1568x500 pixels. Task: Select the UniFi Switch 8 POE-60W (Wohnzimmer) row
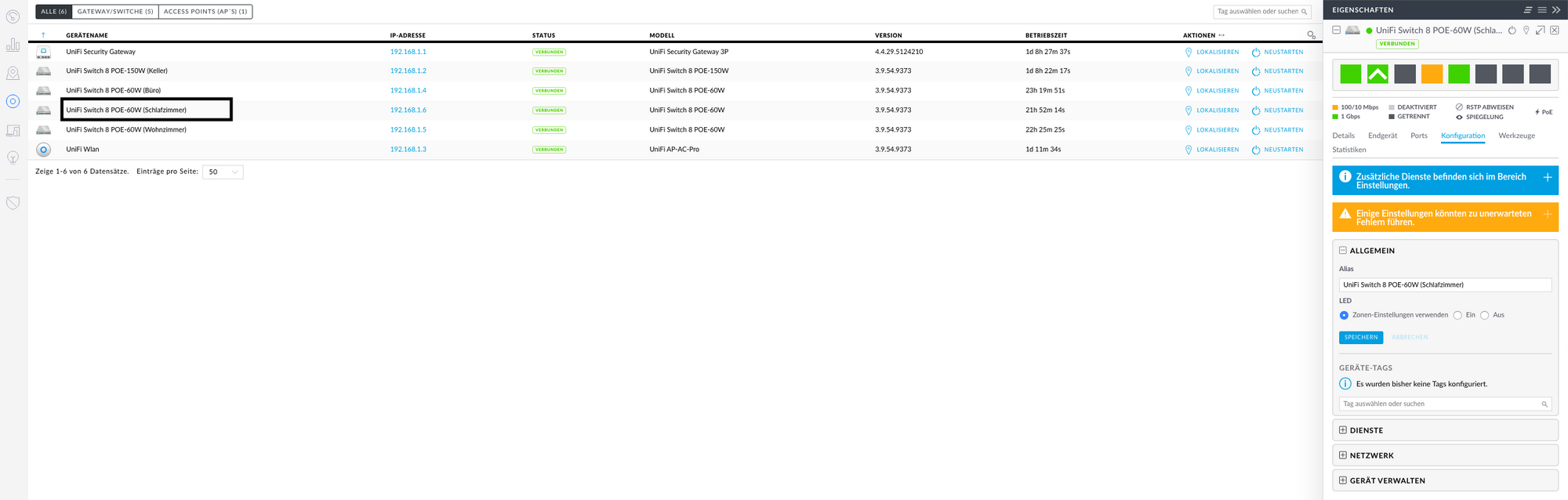[676, 130]
